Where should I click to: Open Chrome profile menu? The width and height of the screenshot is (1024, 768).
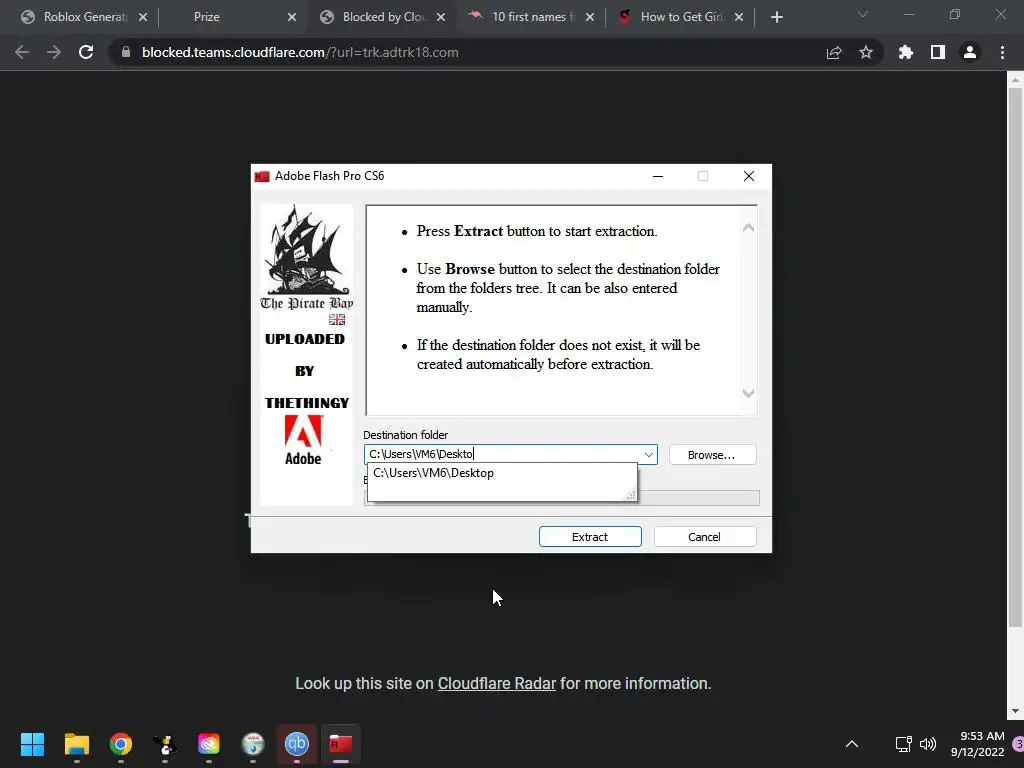[970, 52]
